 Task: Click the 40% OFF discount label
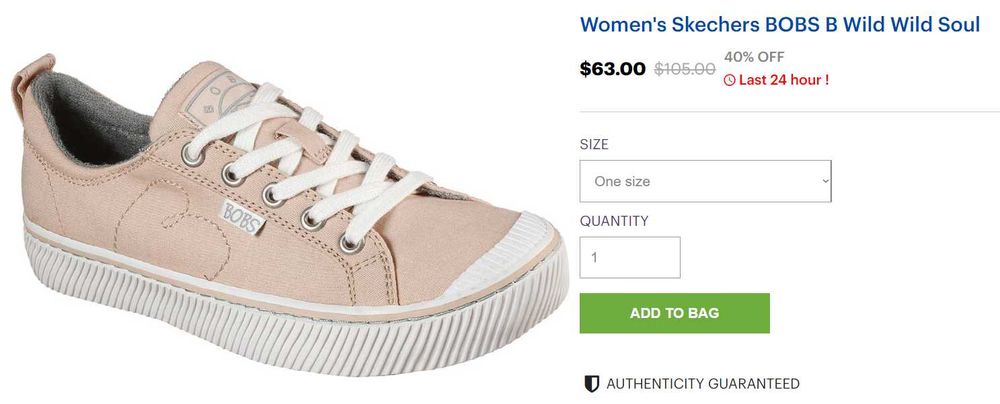pyautogui.click(x=754, y=56)
